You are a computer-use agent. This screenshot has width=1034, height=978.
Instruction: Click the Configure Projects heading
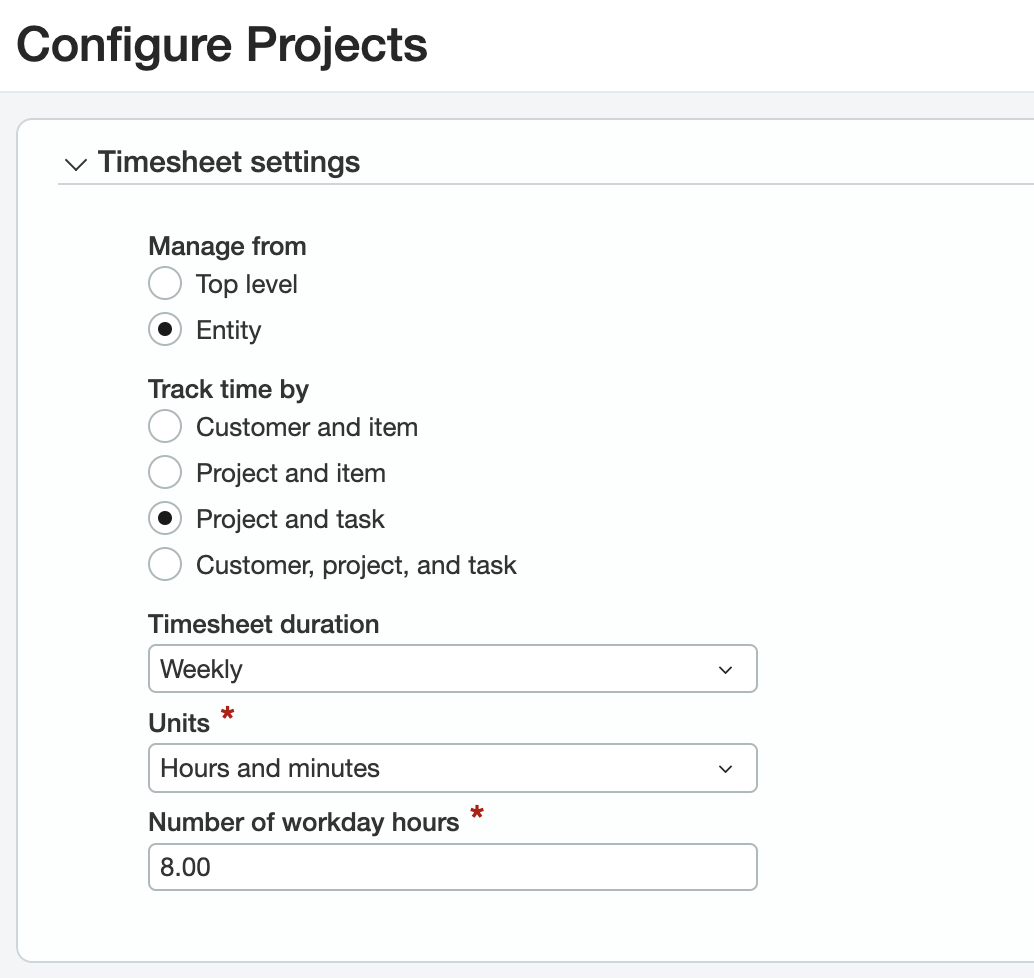(x=222, y=44)
